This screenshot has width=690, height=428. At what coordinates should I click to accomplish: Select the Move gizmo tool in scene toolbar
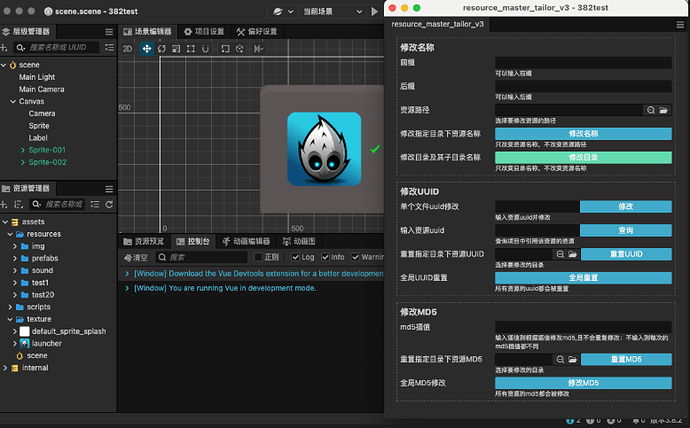(147, 48)
